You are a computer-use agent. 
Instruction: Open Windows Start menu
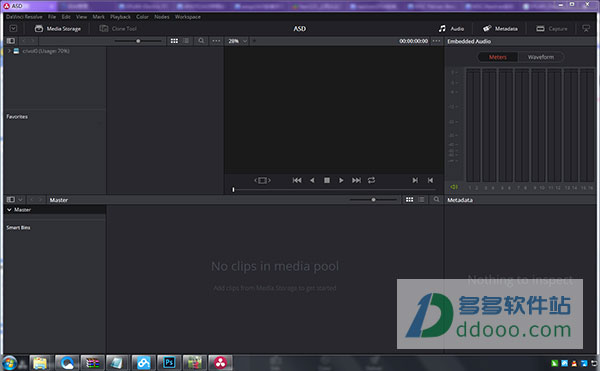coord(10,363)
